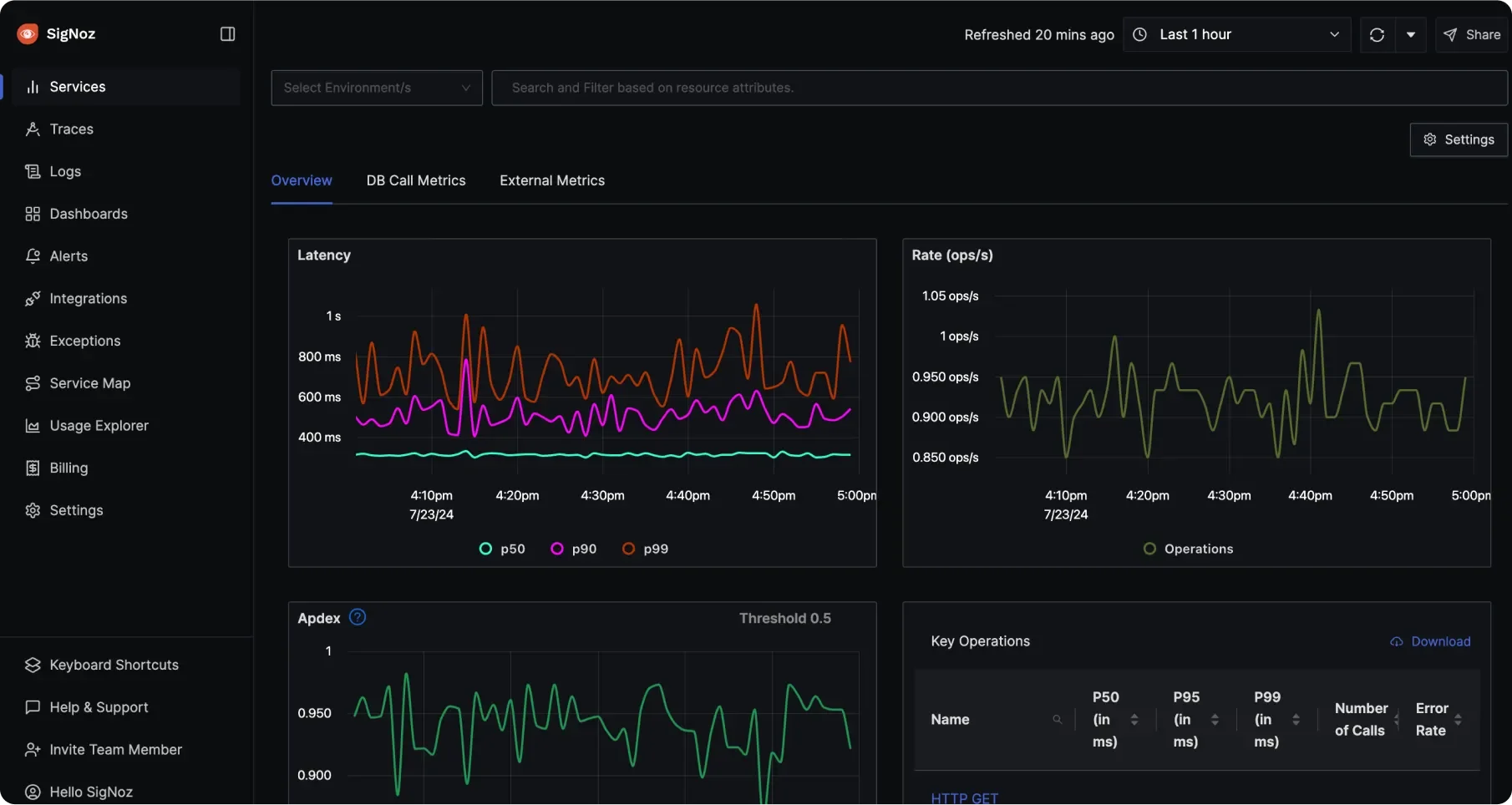Open the Service Map view

[89, 382]
